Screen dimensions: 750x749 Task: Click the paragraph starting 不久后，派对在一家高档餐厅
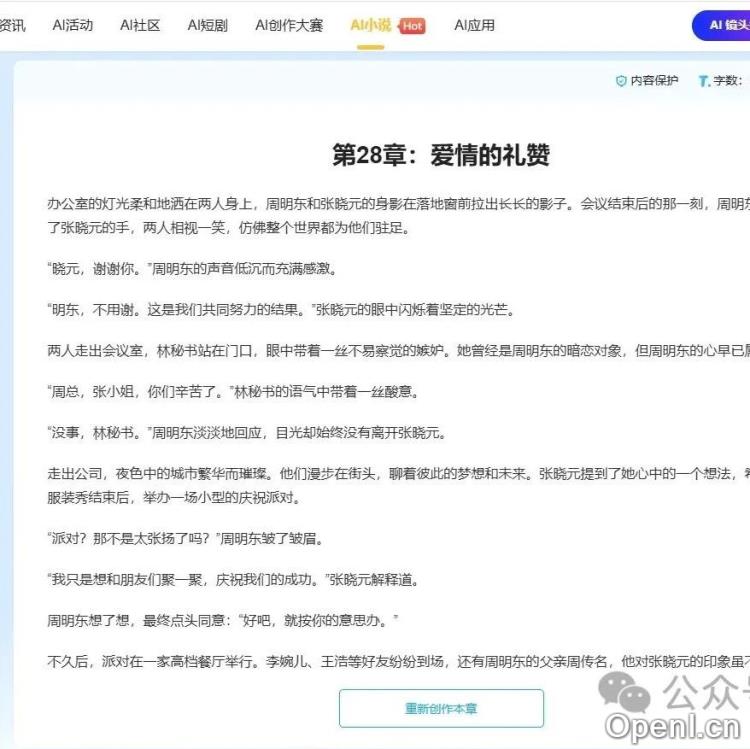pos(398,661)
